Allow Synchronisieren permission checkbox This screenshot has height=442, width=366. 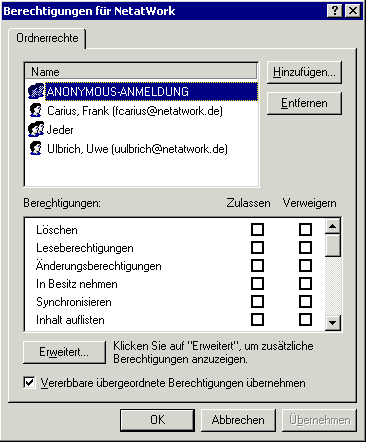pos(257,302)
